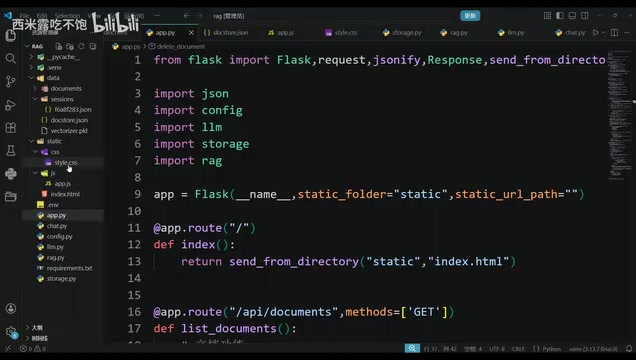Screen dimensions: 636x360
Task: Toggle the secondary side bar
Action: [584, 15]
